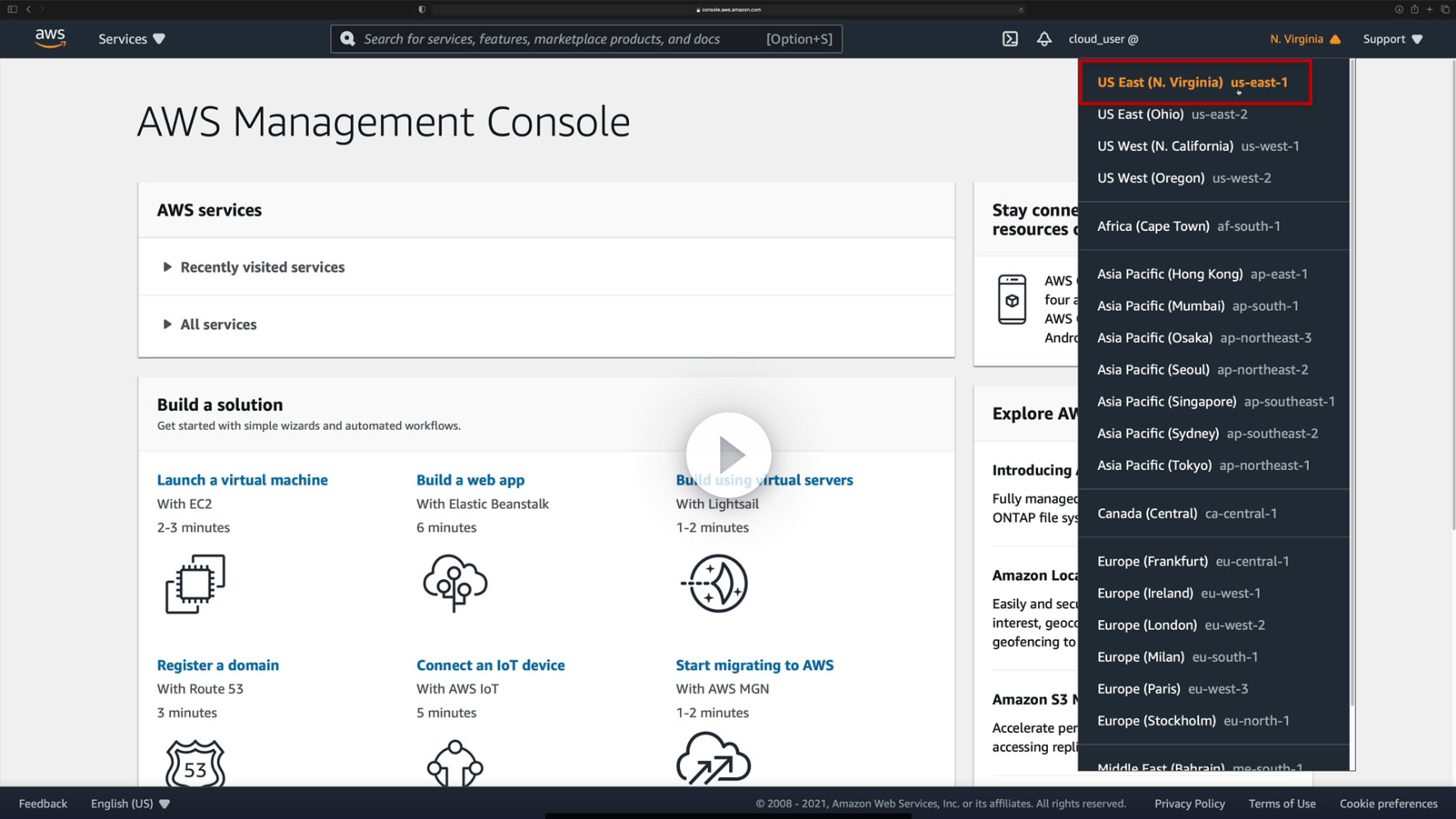Open the Terms of Use link
This screenshot has width=1456, height=819.
[1282, 803]
